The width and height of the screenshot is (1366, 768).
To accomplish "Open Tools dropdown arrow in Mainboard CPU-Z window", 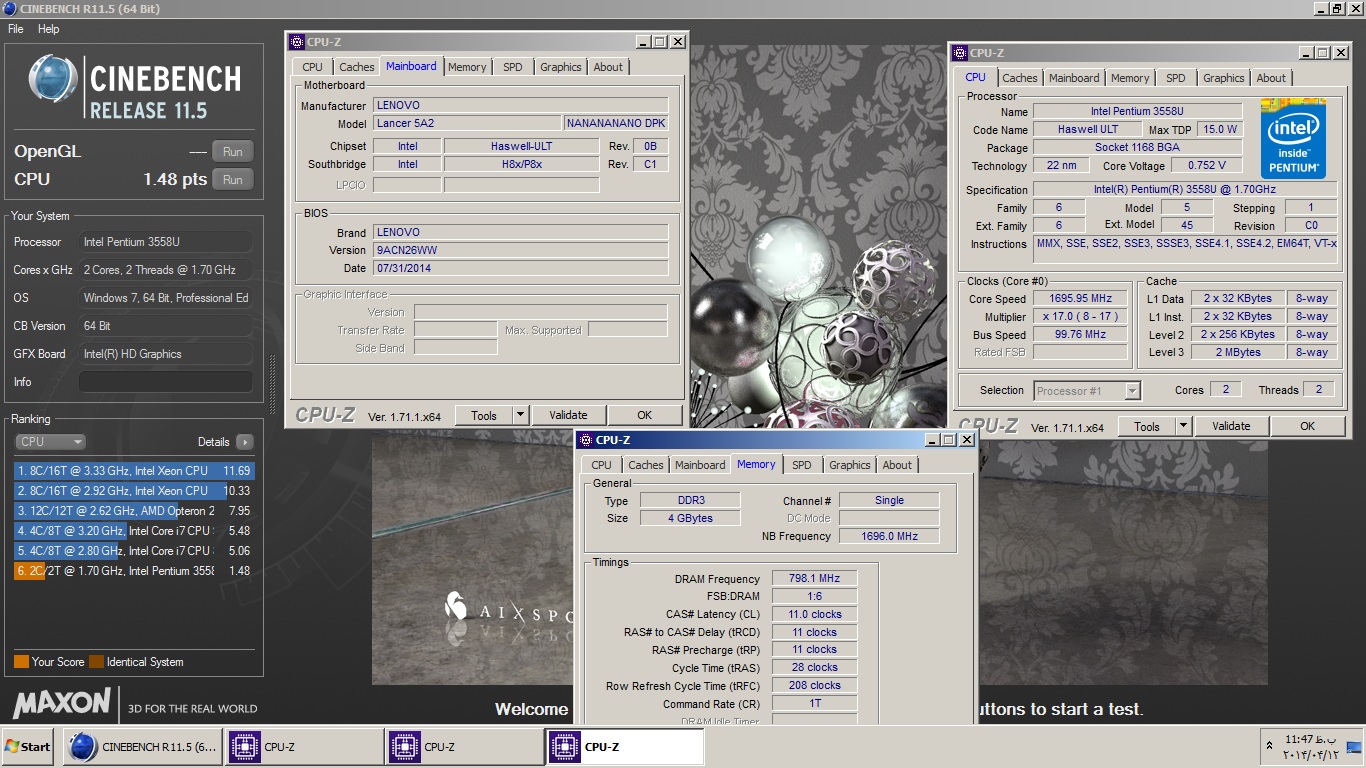I will click(x=520, y=415).
